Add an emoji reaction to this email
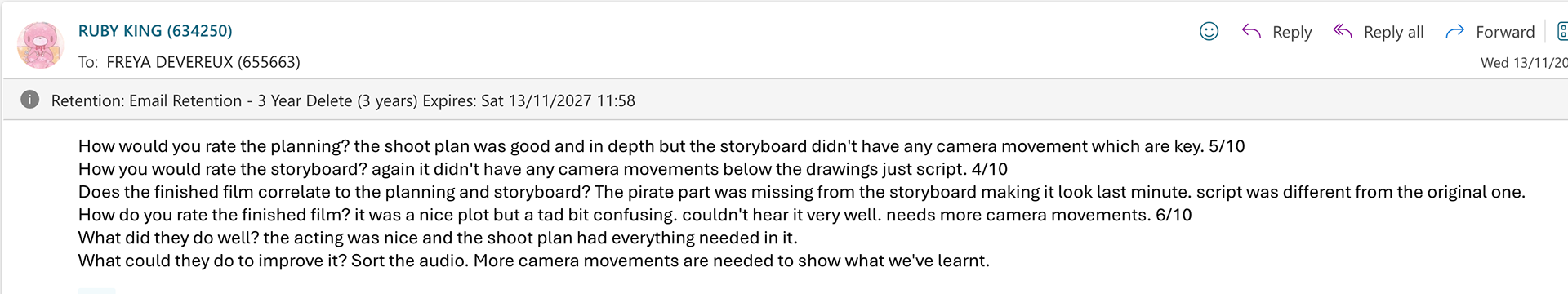Screen dimensions: 1568x294 point(1209,31)
